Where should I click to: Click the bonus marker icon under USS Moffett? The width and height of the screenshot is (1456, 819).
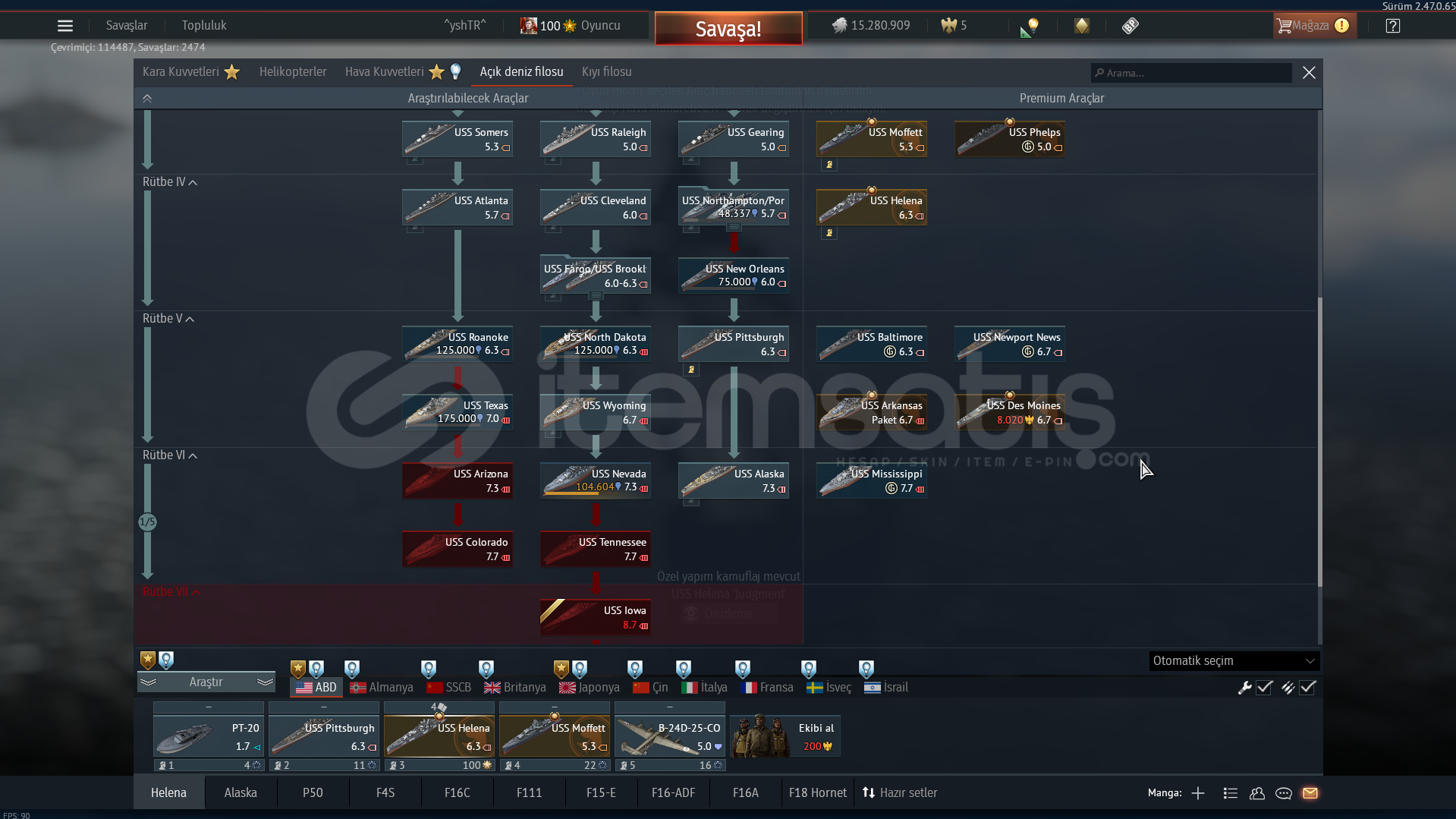[x=829, y=165]
